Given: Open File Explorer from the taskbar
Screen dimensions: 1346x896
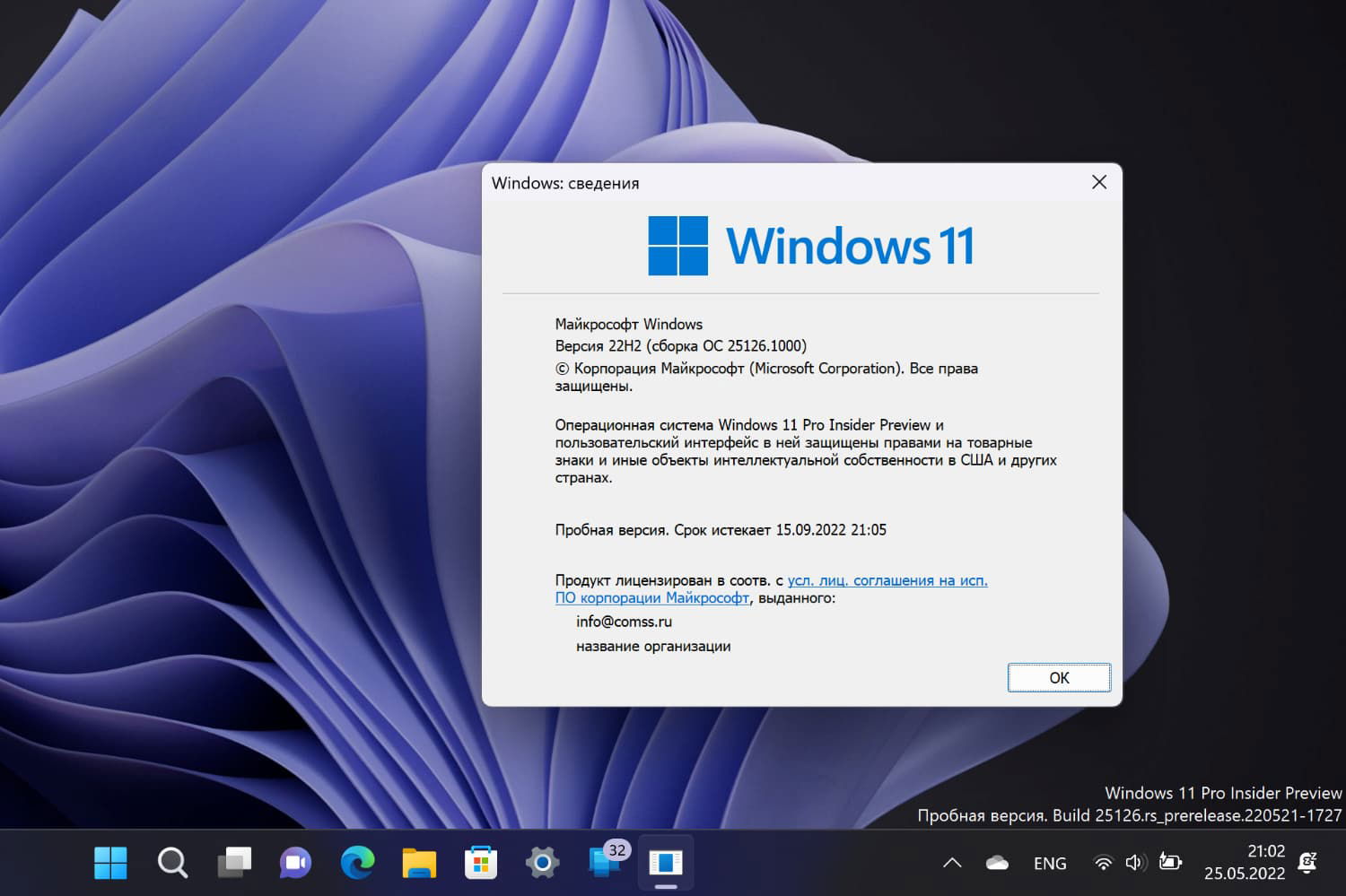Looking at the screenshot, I should (x=419, y=863).
